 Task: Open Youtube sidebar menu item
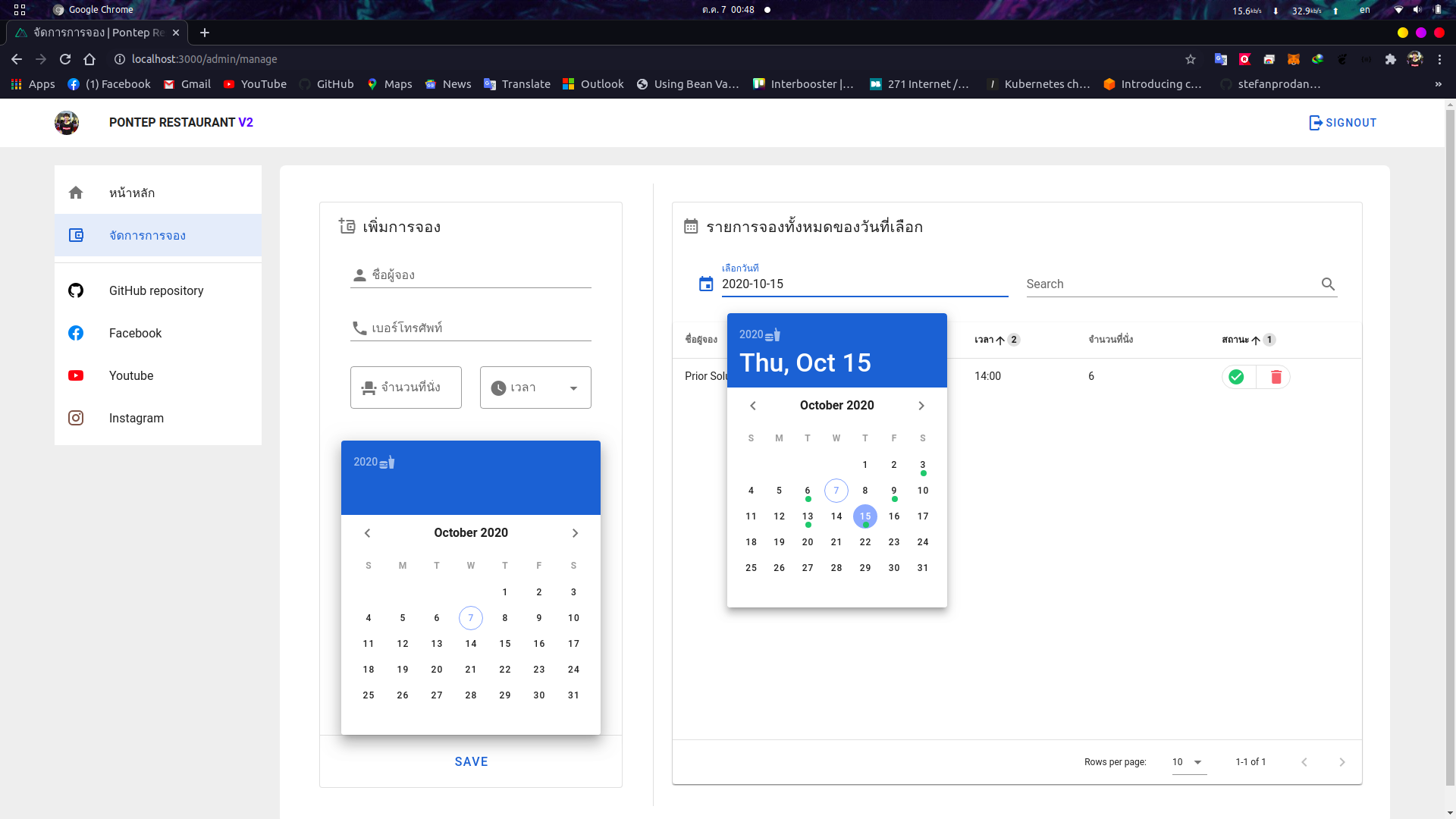point(158,375)
